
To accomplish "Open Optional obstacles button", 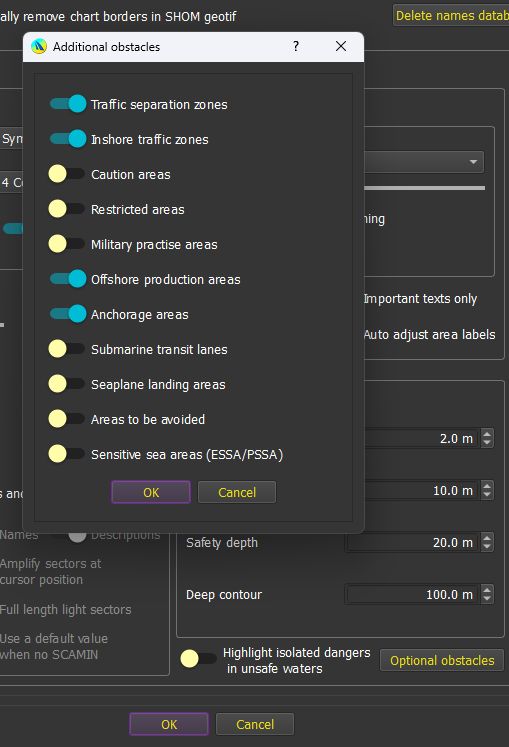I will 442,660.
